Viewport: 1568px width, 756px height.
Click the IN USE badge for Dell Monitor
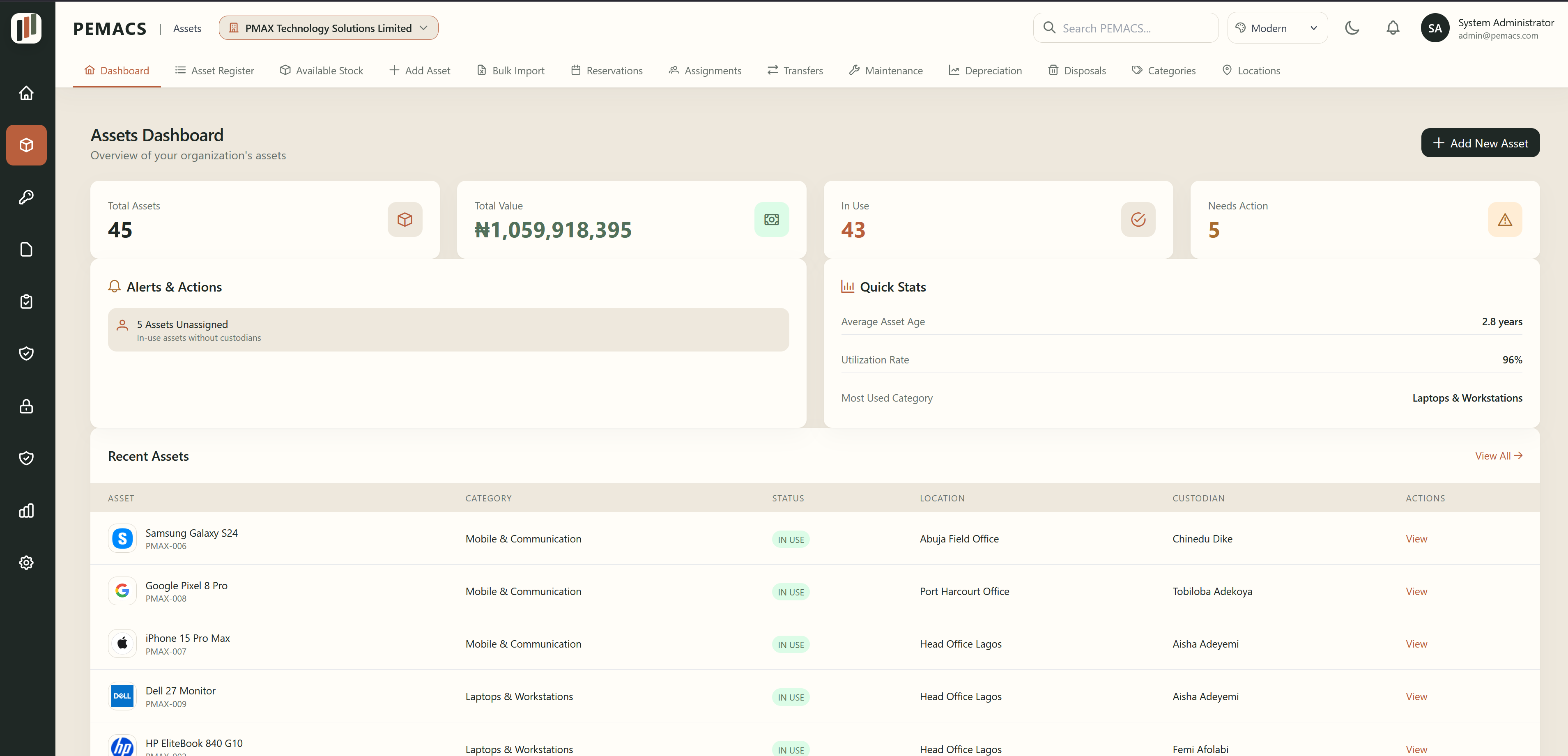tap(791, 697)
